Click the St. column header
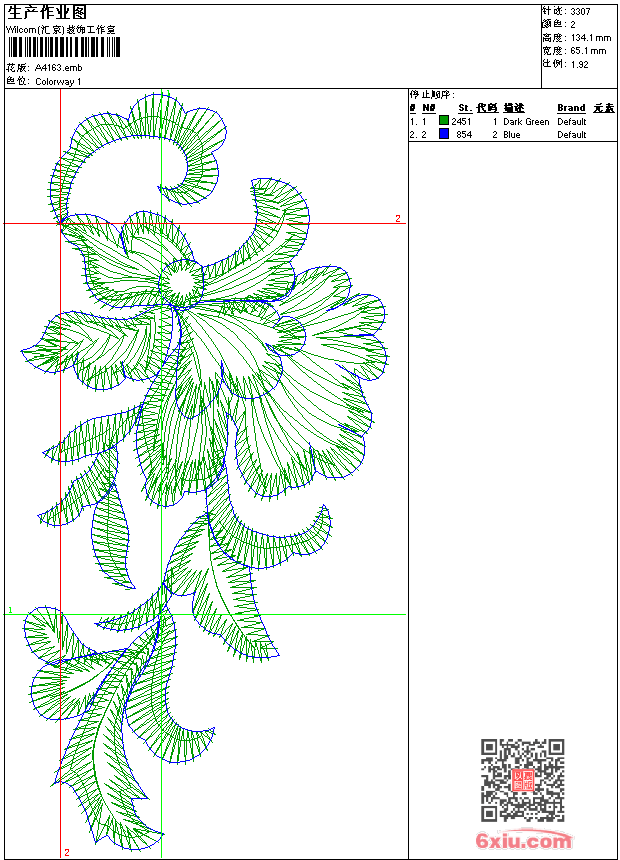The height and width of the screenshot is (860, 620). [464, 108]
